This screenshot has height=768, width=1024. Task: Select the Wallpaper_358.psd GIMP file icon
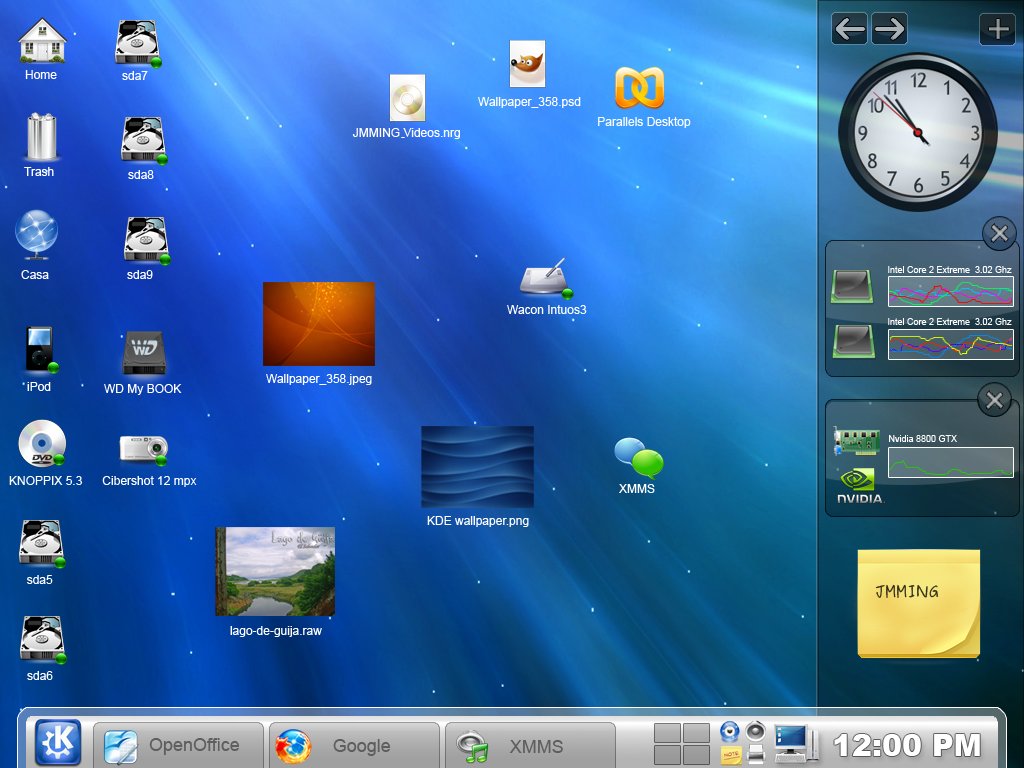(x=527, y=64)
